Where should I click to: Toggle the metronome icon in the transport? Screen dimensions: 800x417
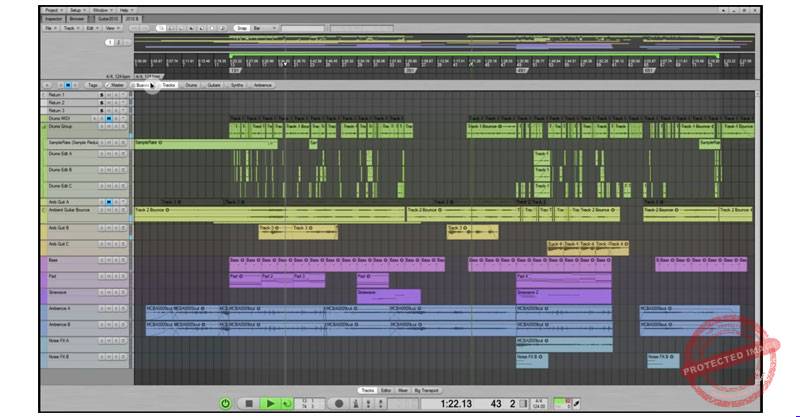[356, 404]
